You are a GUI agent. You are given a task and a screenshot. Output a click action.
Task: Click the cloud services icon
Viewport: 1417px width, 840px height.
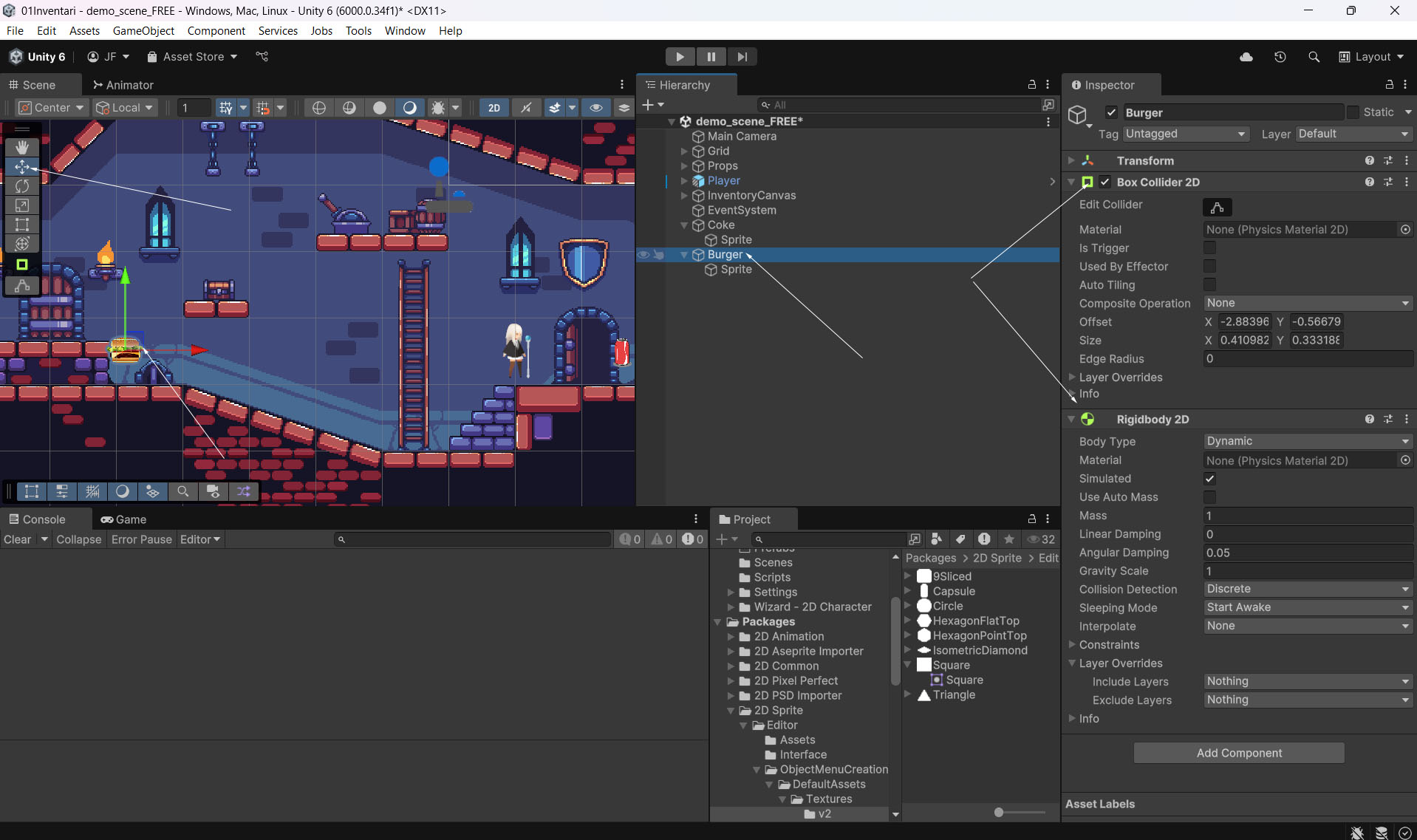[x=1246, y=57]
